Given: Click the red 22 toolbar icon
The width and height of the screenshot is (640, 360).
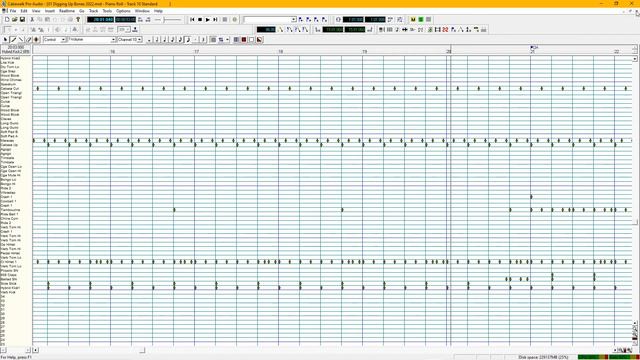Looking at the screenshot, I should pos(445,30).
